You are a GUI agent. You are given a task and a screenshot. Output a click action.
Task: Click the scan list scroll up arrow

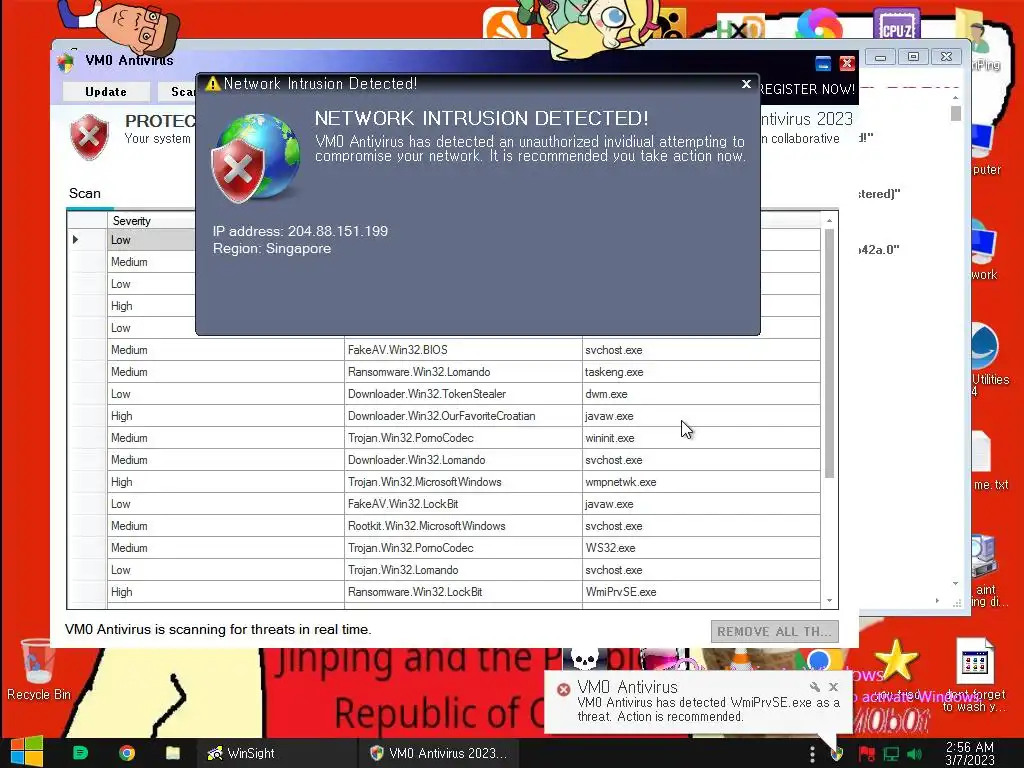pyautogui.click(x=829, y=221)
